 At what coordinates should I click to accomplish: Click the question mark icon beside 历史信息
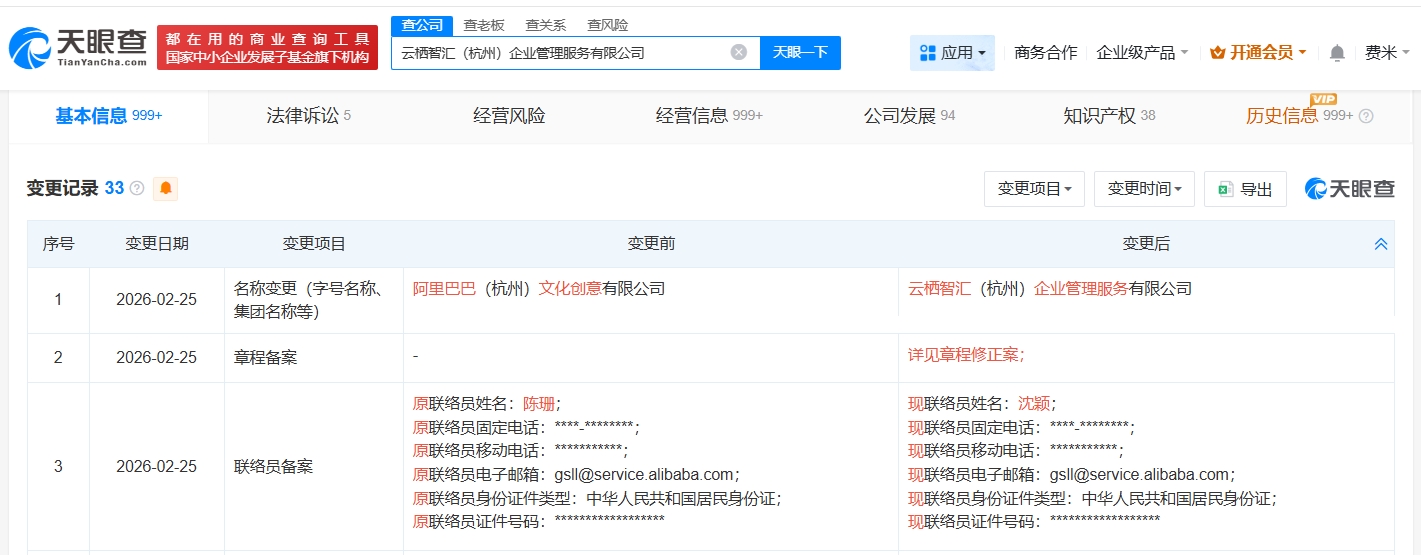[x=1366, y=116]
